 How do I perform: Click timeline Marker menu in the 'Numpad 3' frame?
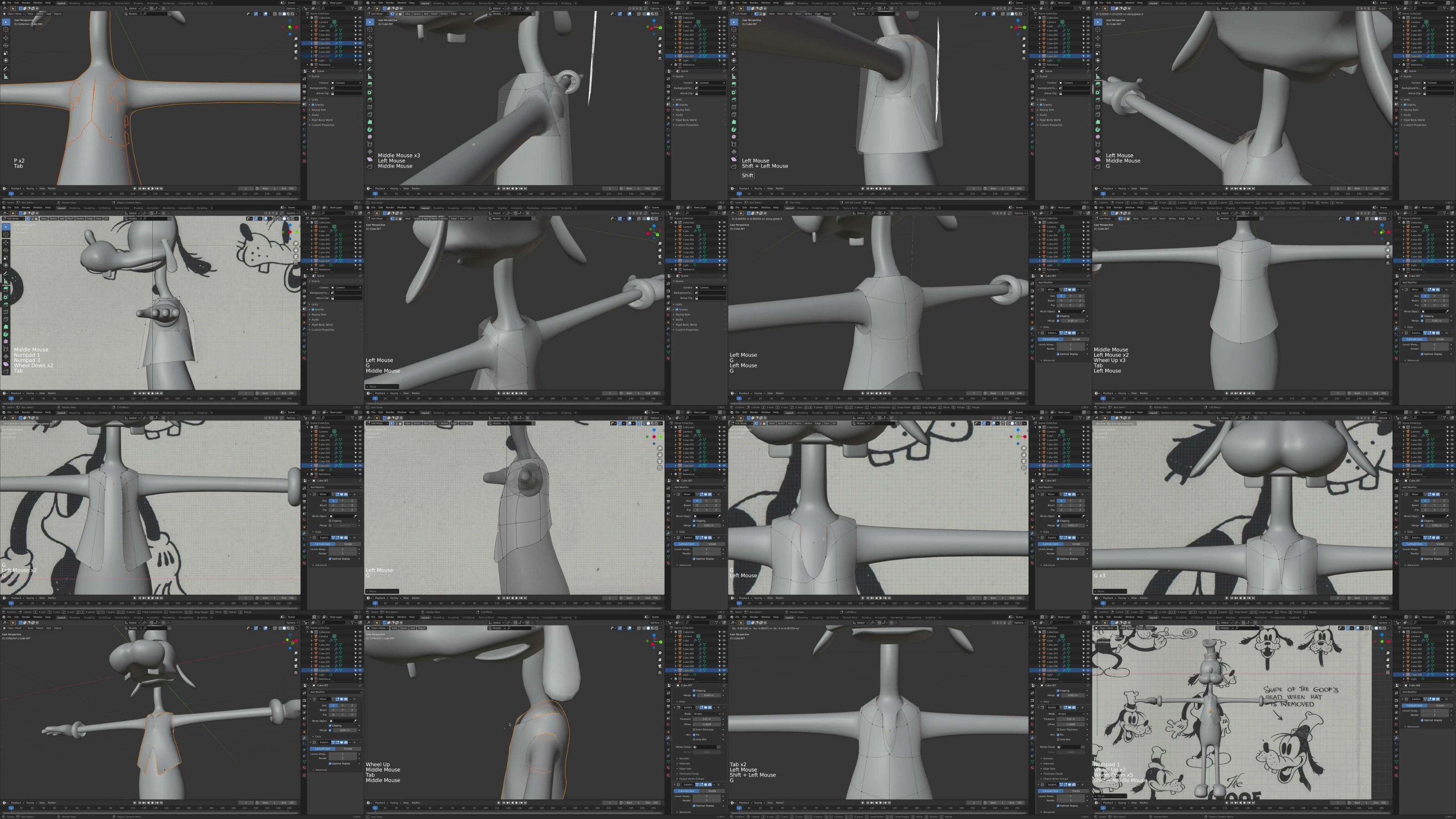52,394
